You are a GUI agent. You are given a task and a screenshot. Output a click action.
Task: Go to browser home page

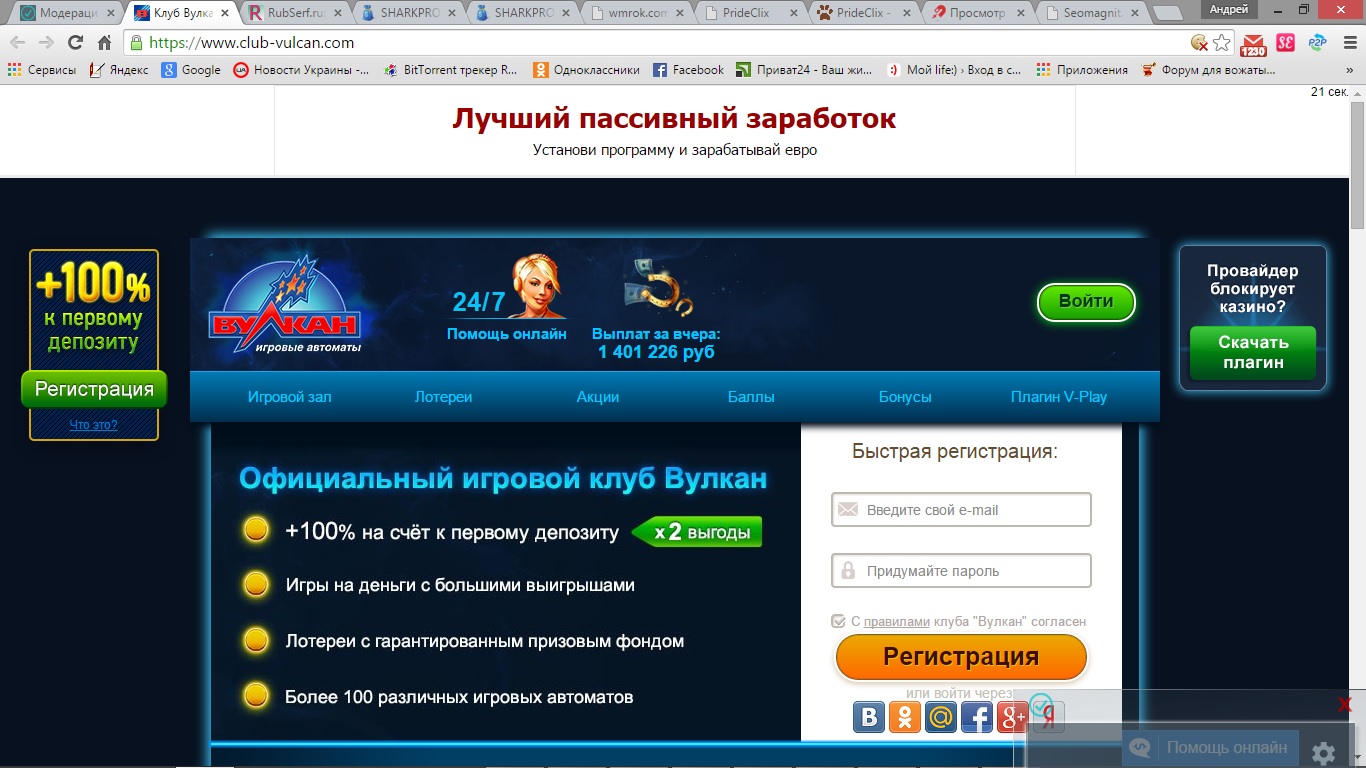point(104,43)
